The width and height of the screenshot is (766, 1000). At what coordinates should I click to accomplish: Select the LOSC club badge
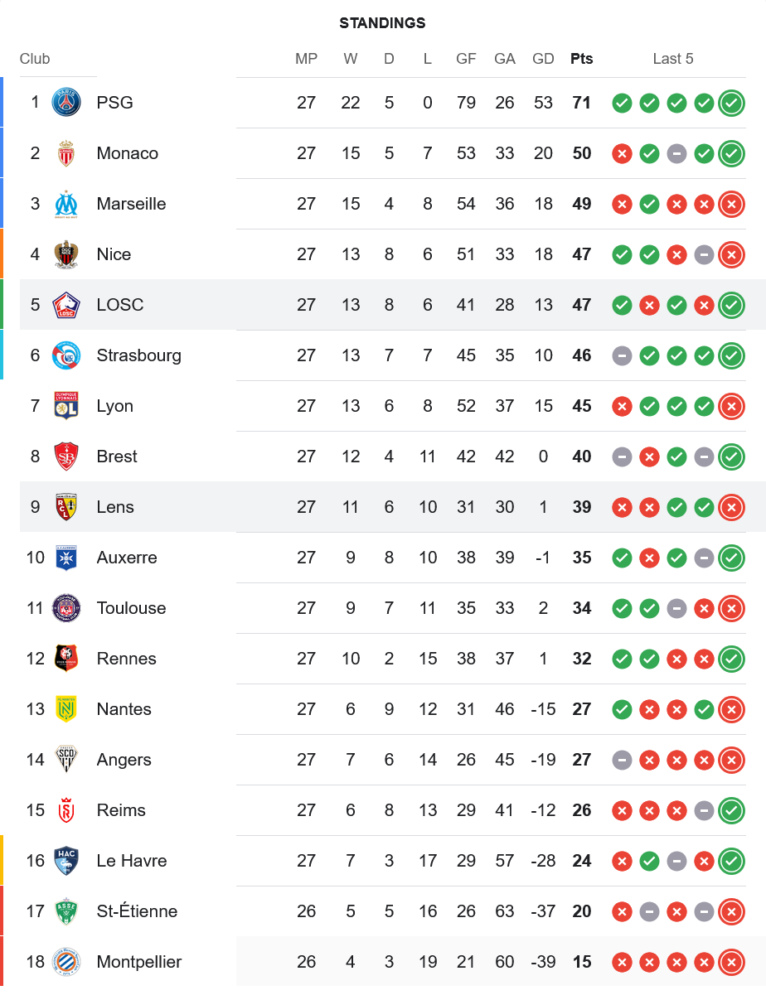pyautogui.click(x=66, y=305)
